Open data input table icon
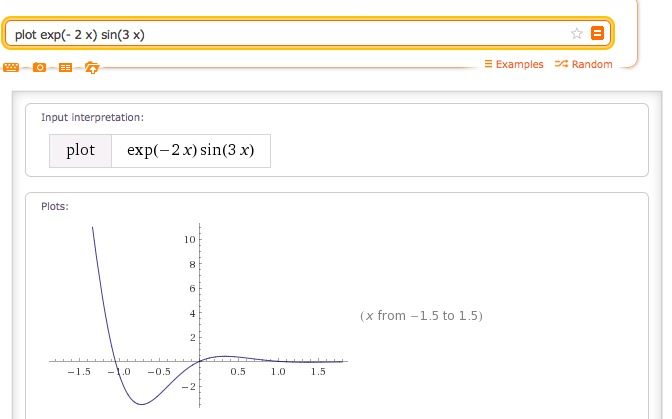 point(65,67)
